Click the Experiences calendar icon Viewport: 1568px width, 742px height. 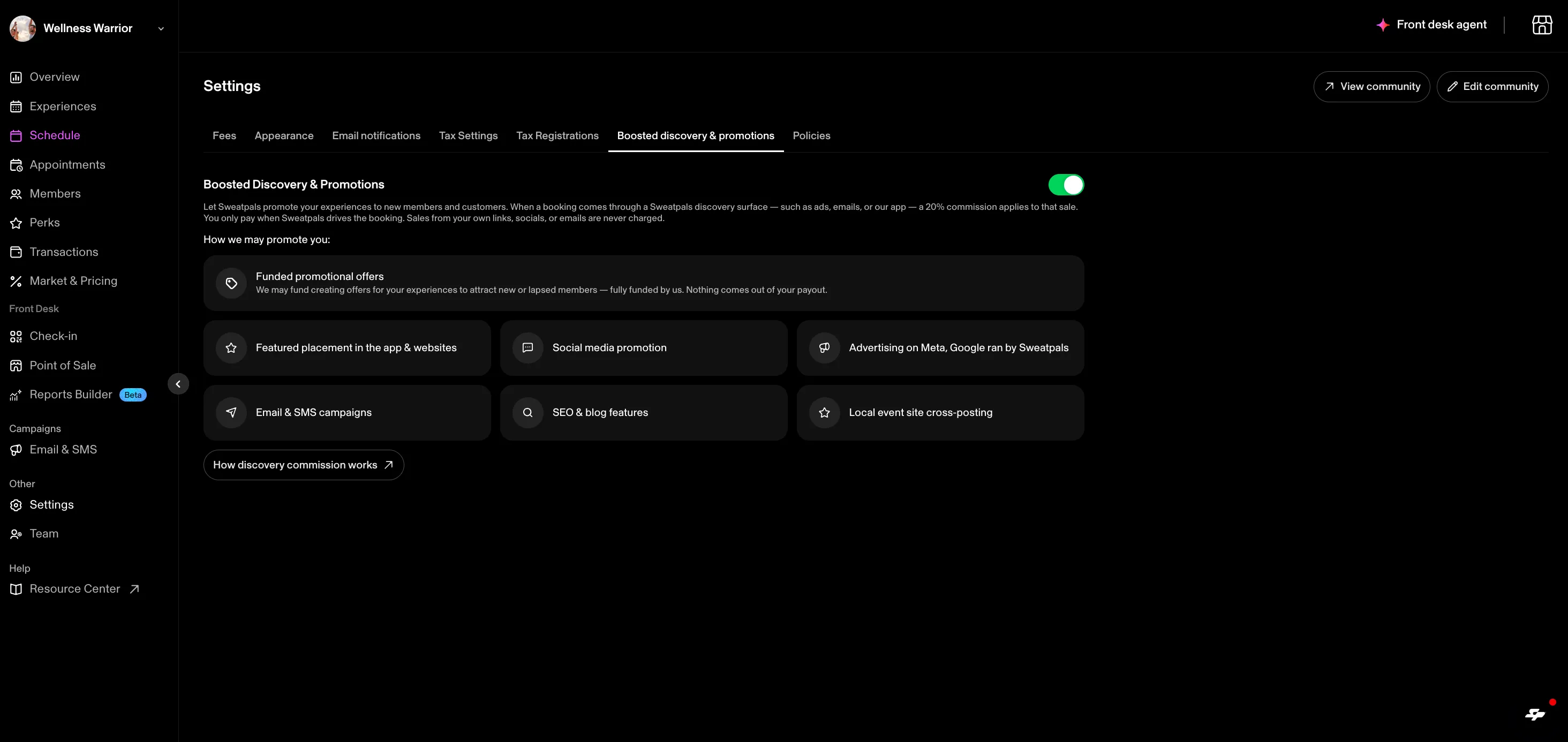pyautogui.click(x=16, y=107)
